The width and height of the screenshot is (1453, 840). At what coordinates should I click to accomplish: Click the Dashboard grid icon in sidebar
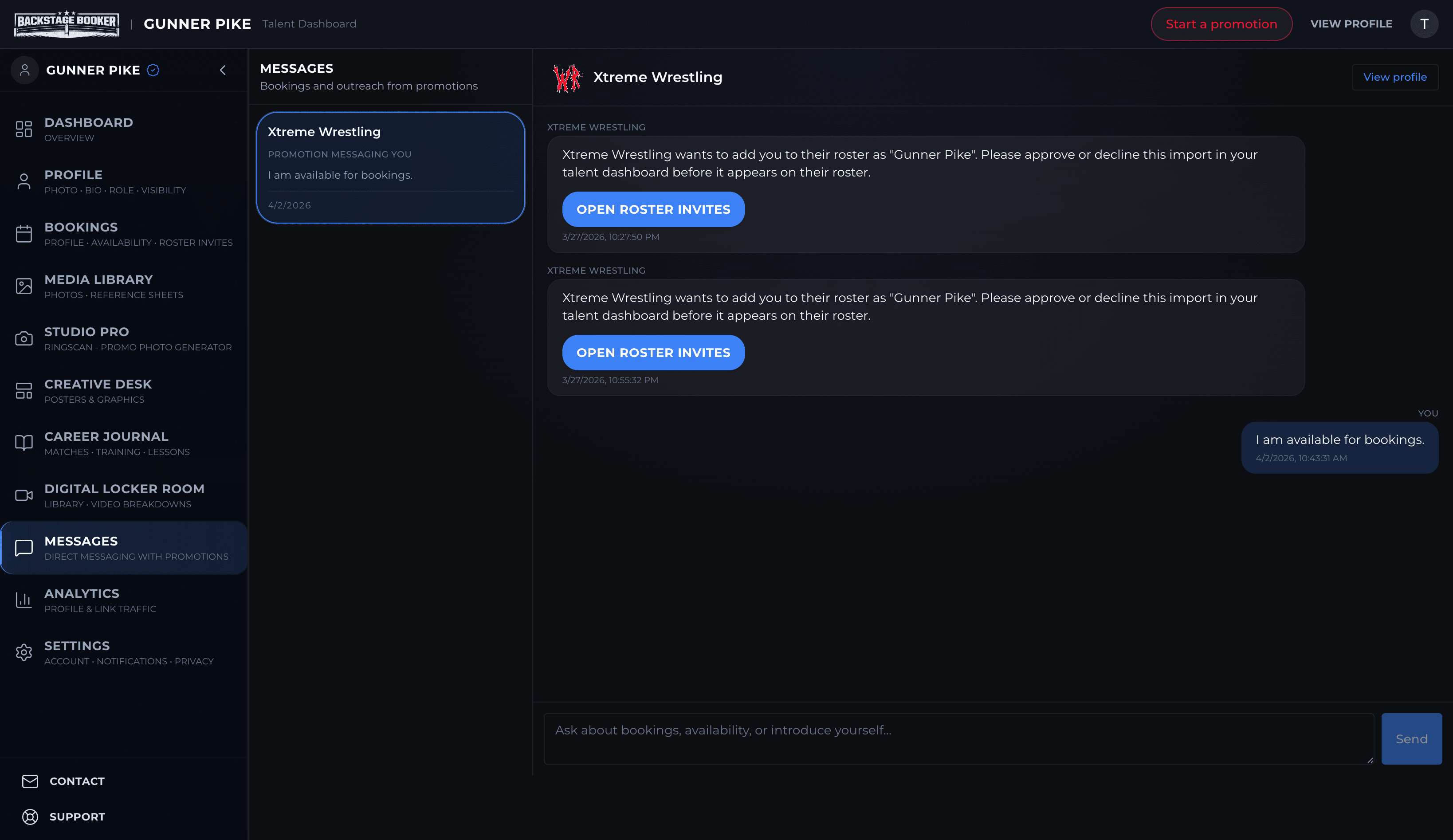[x=24, y=129]
